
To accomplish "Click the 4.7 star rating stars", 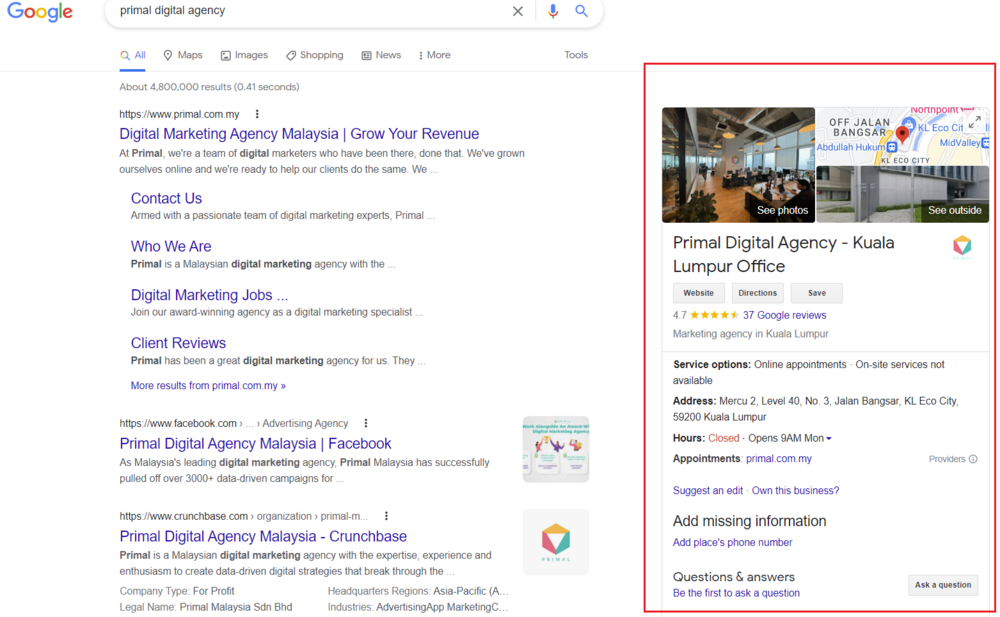I will (x=714, y=315).
